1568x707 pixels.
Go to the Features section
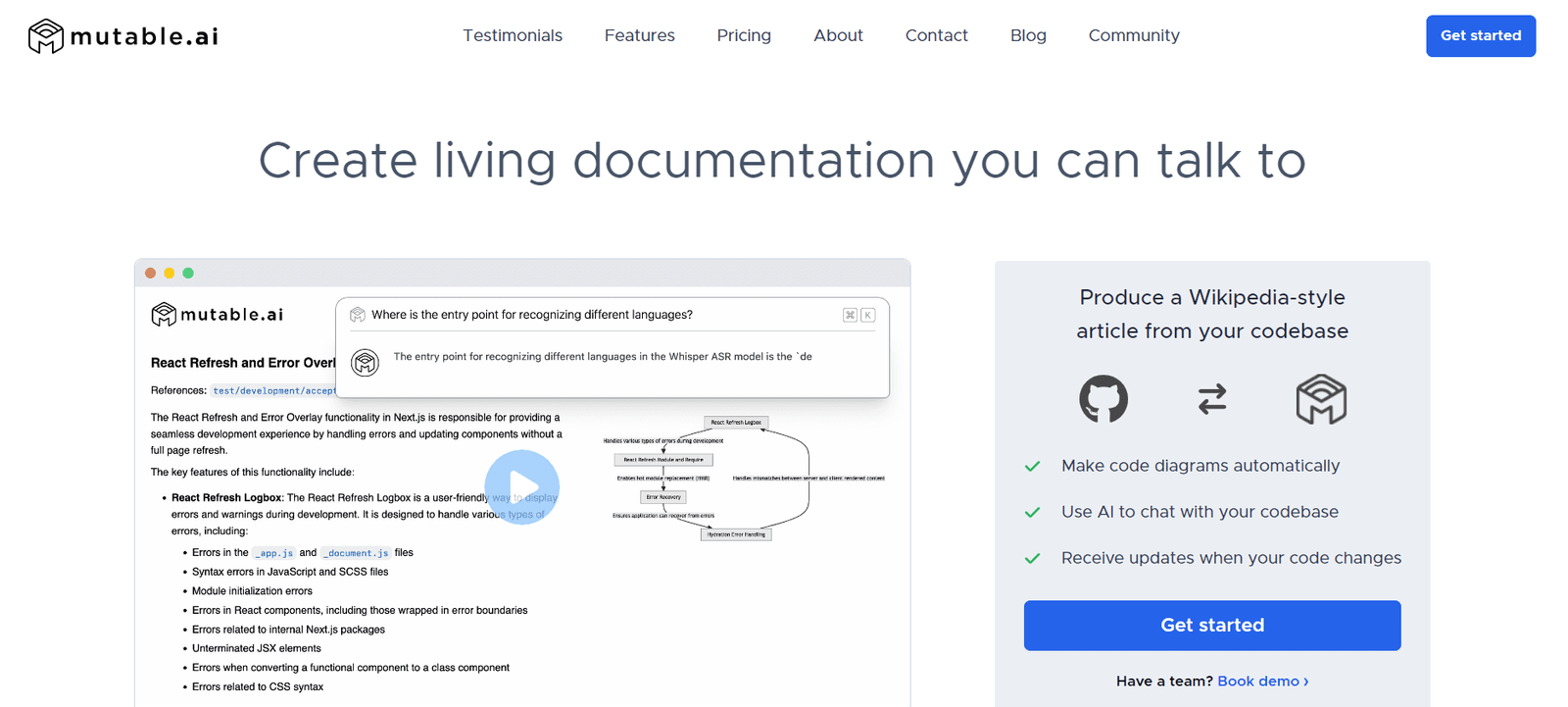tap(639, 35)
